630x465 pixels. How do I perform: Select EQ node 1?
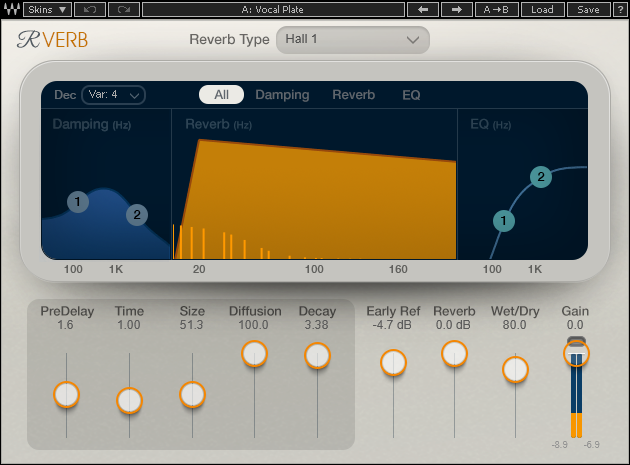504,221
